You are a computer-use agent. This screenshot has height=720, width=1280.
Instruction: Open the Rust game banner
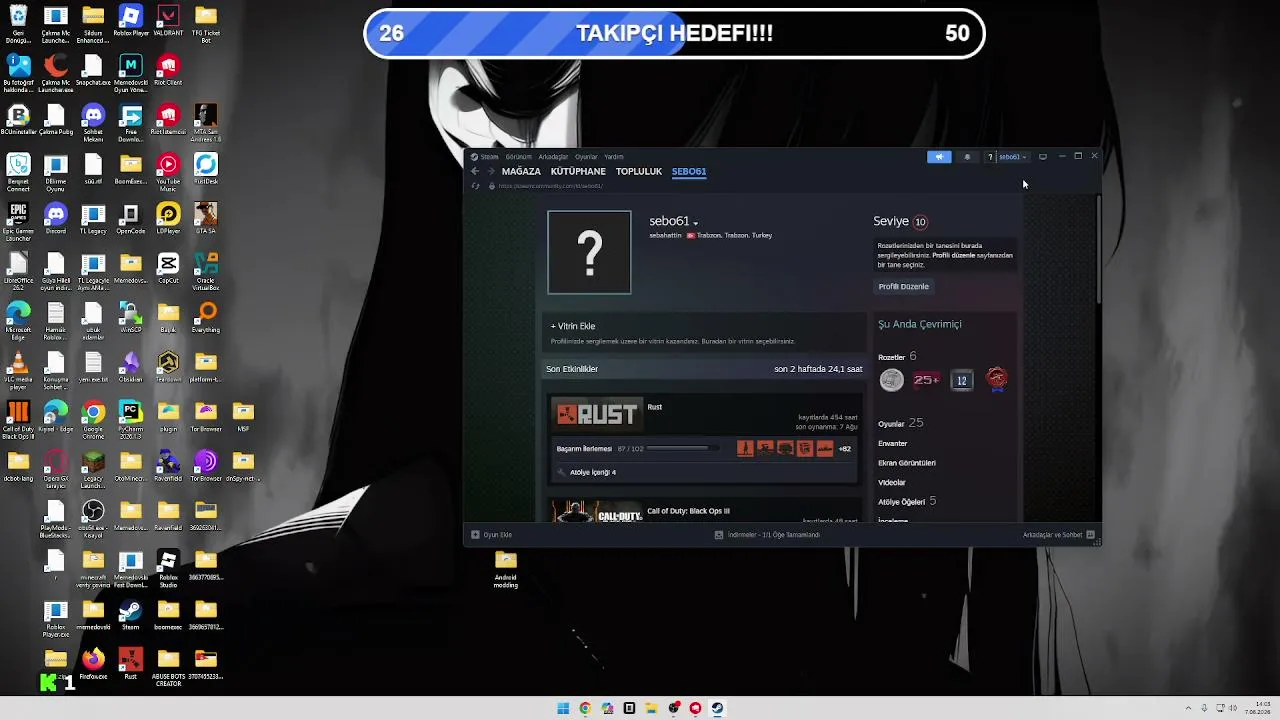point(596,414)
